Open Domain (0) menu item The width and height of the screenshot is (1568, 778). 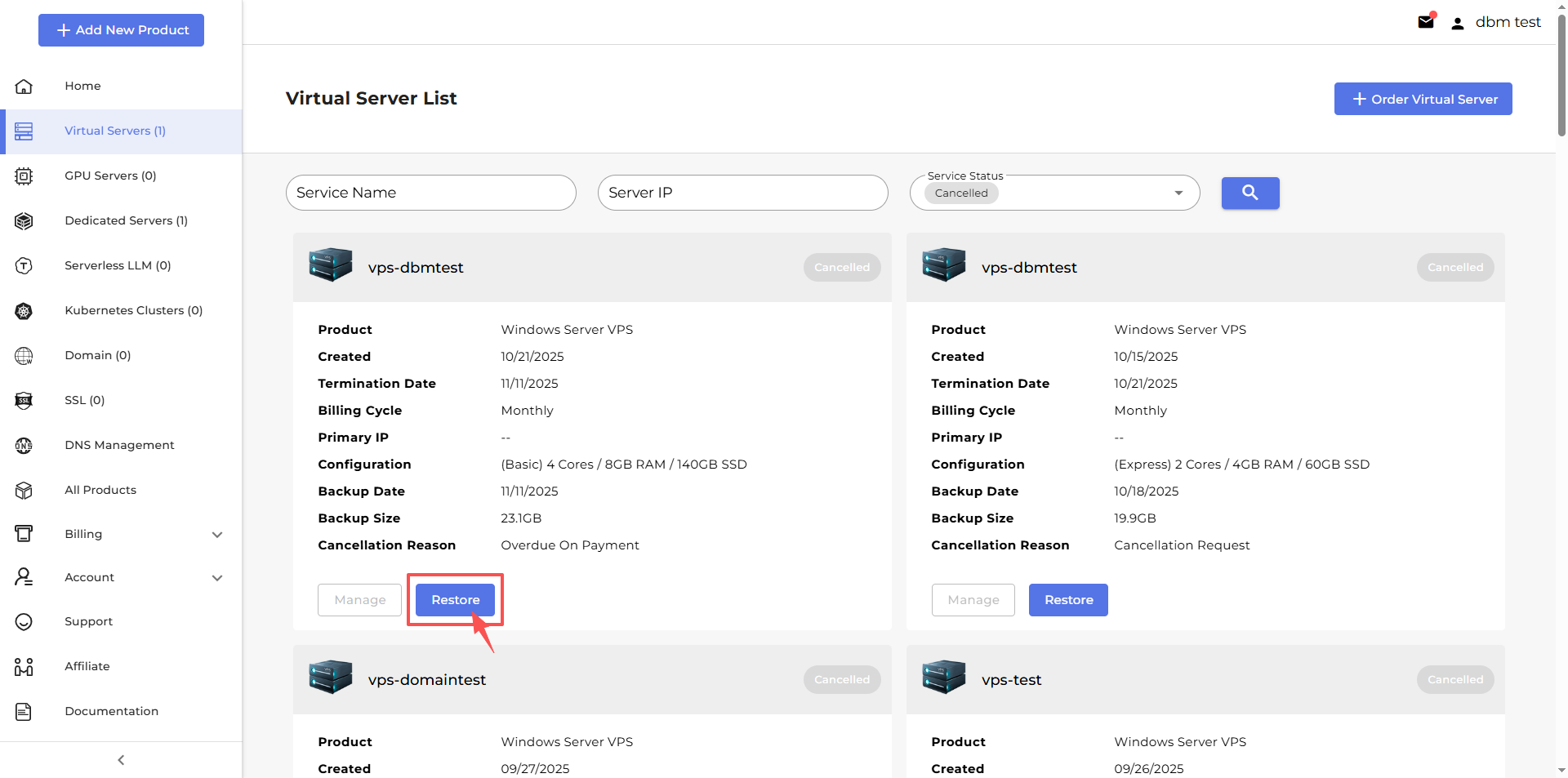tap(121, 355)
